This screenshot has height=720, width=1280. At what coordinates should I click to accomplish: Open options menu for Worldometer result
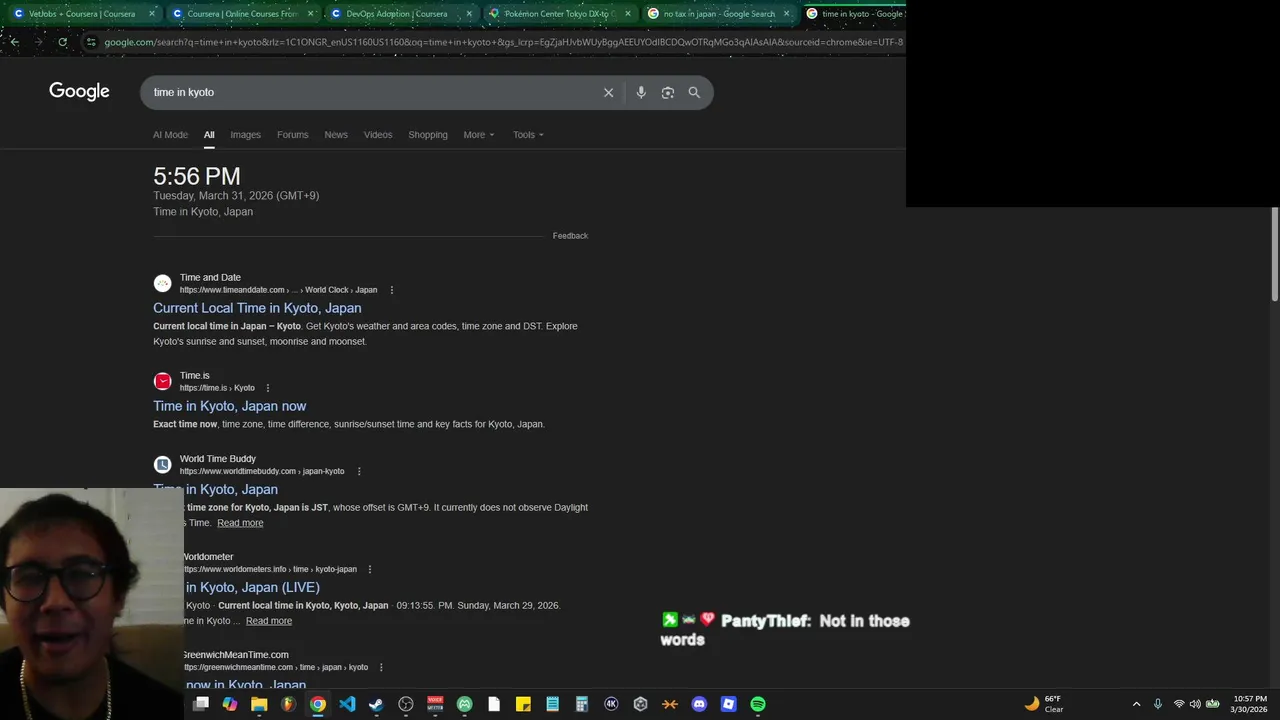pyautogui.click(x=370, y=569)
